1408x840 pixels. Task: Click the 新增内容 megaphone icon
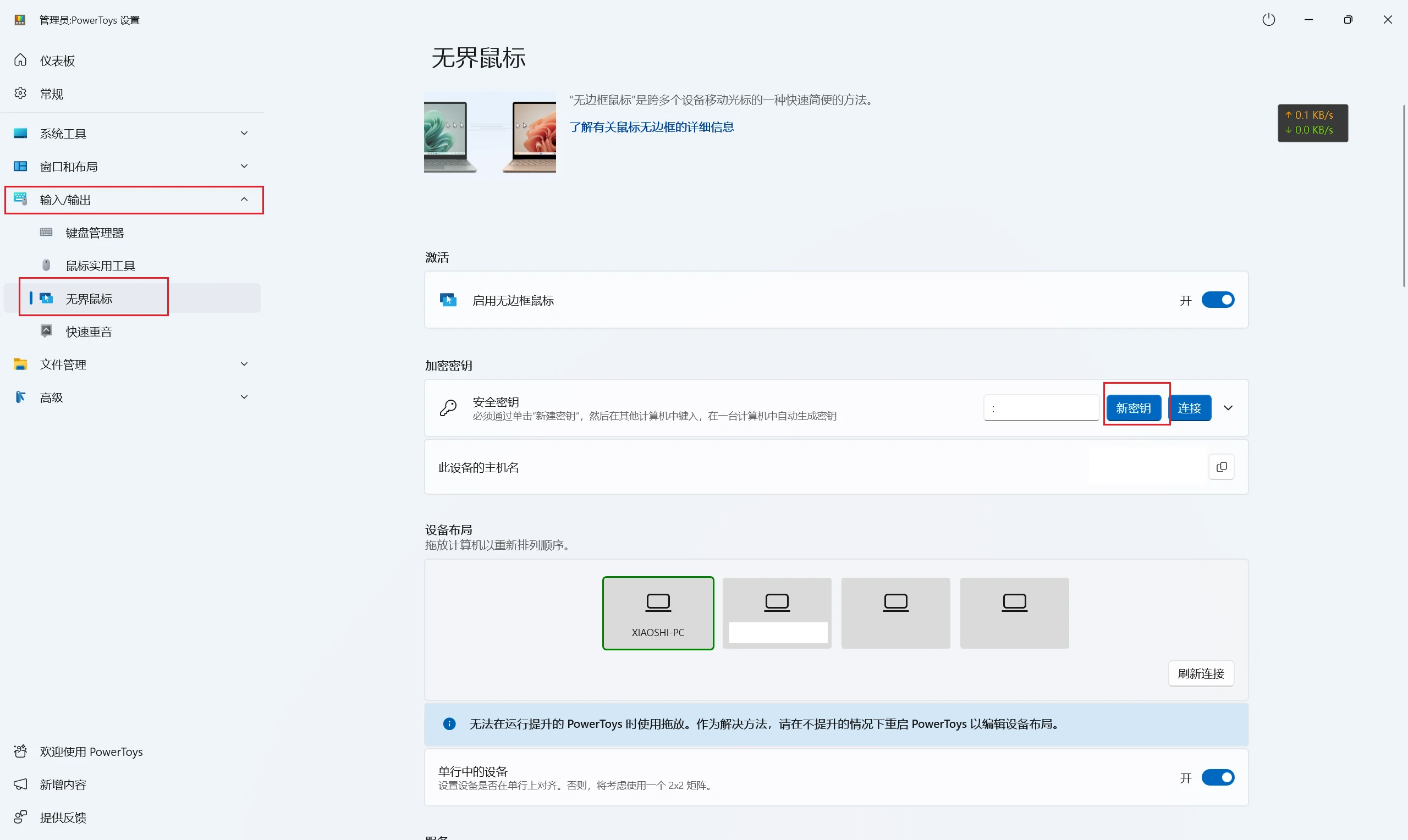point(20,784)
